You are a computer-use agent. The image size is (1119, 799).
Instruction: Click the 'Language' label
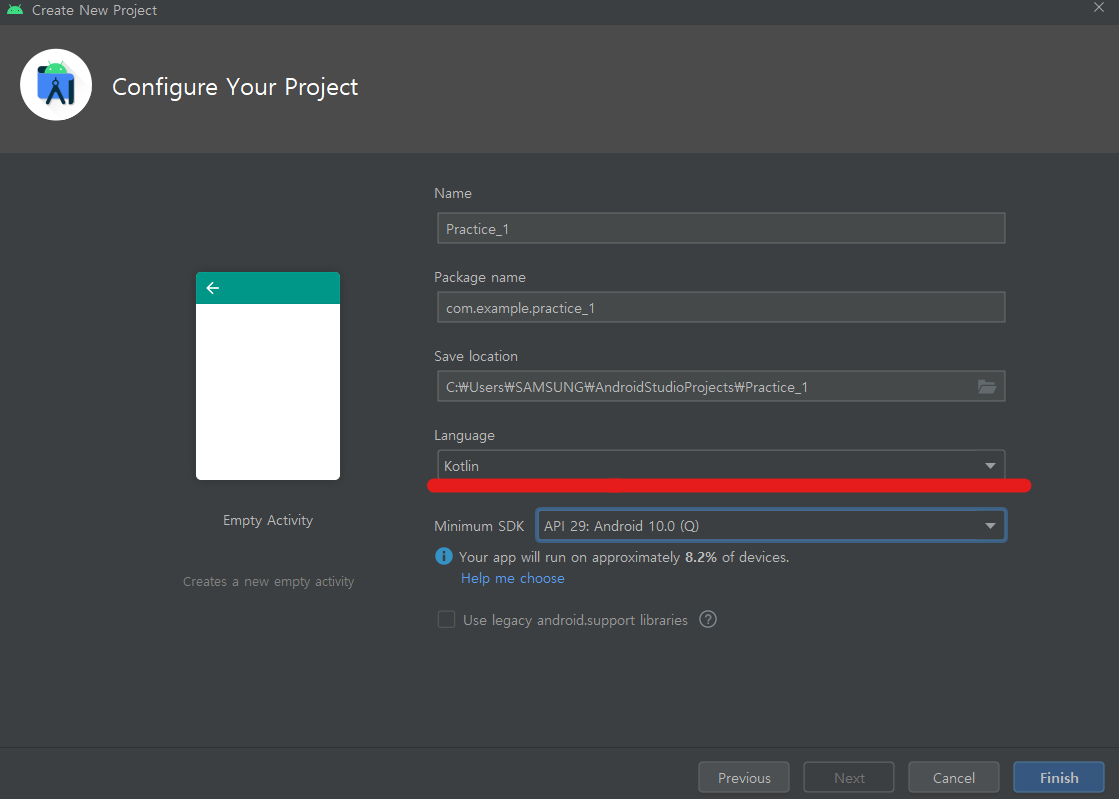pyautogui.click(x=464, y=435)
